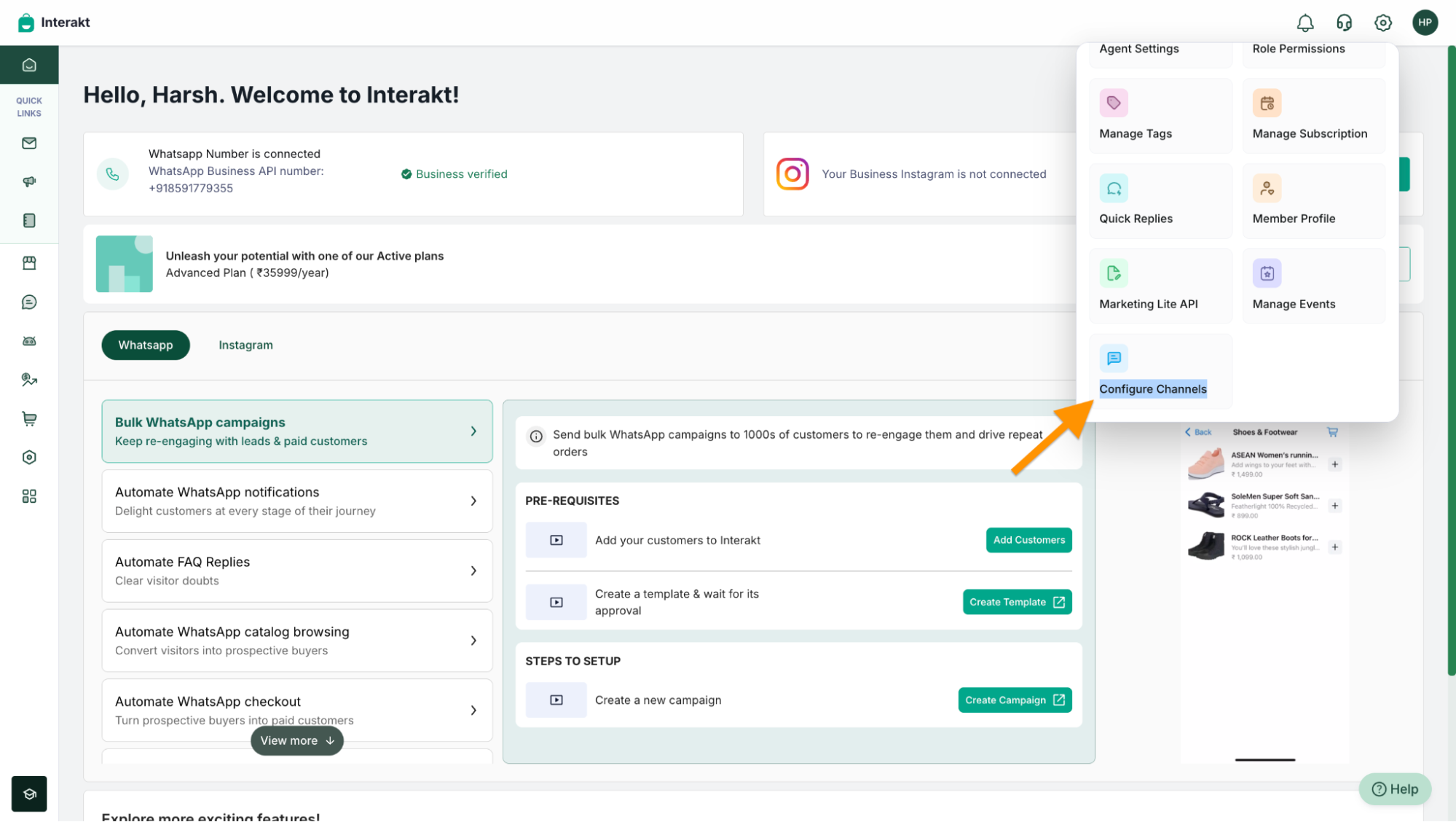Expand Automate FAQ Replies section
Screen dimensions: 1456x822
[x=296, y=571]
